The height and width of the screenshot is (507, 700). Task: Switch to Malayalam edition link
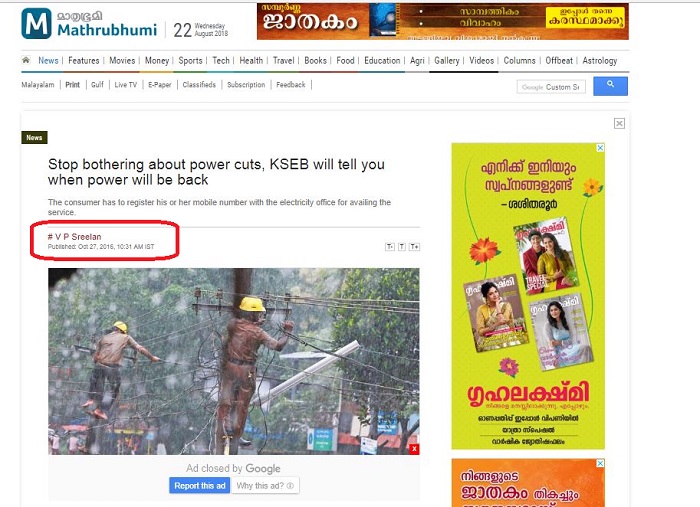(38, 85)
